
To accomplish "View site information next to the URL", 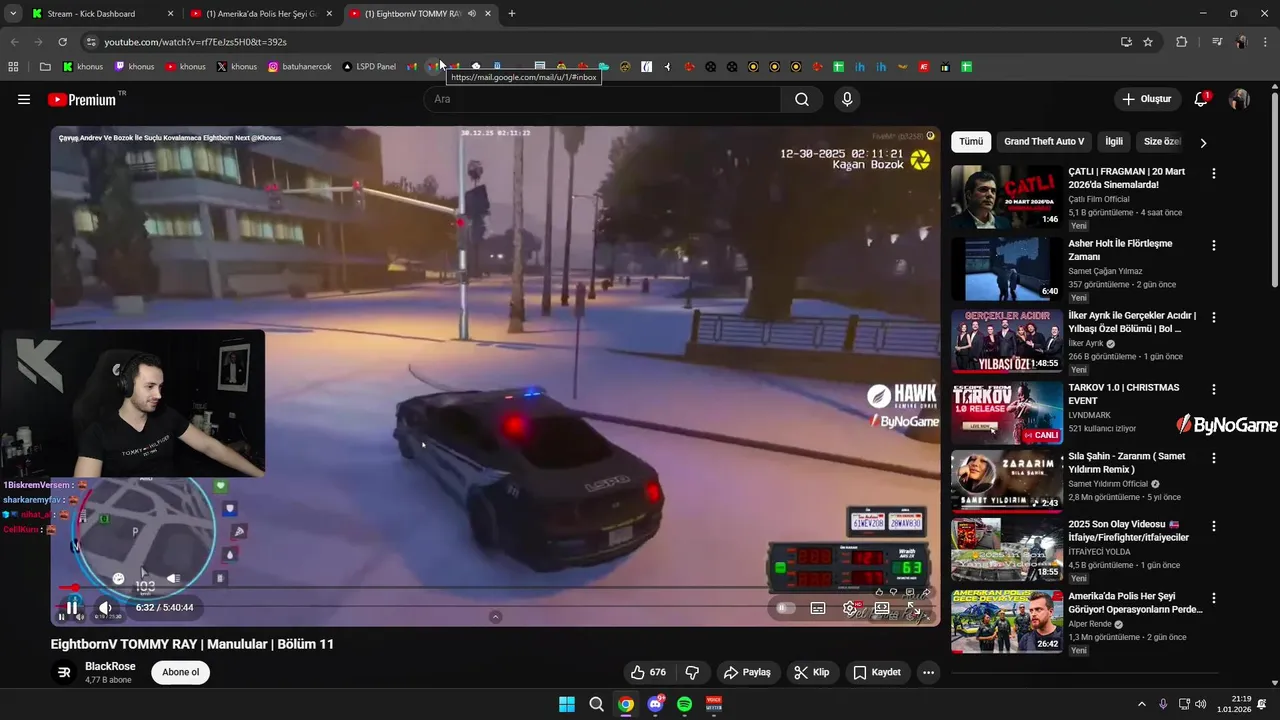I will 91,42.
